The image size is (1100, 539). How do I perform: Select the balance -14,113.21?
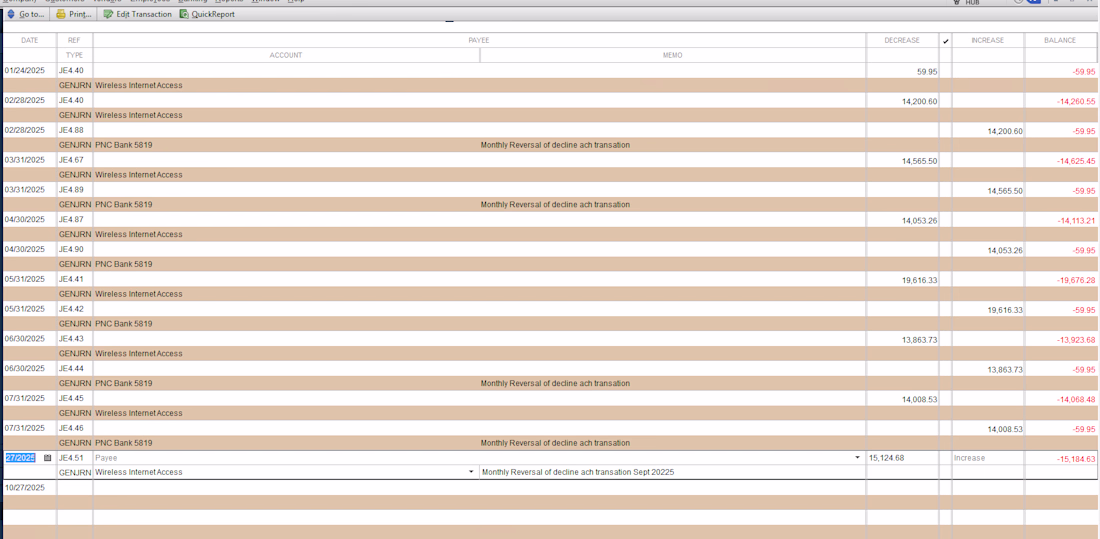(1076, 221)
